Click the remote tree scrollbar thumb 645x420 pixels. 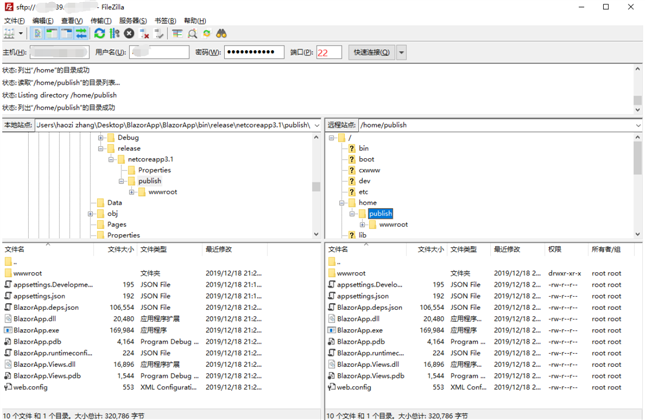[638, 158]
